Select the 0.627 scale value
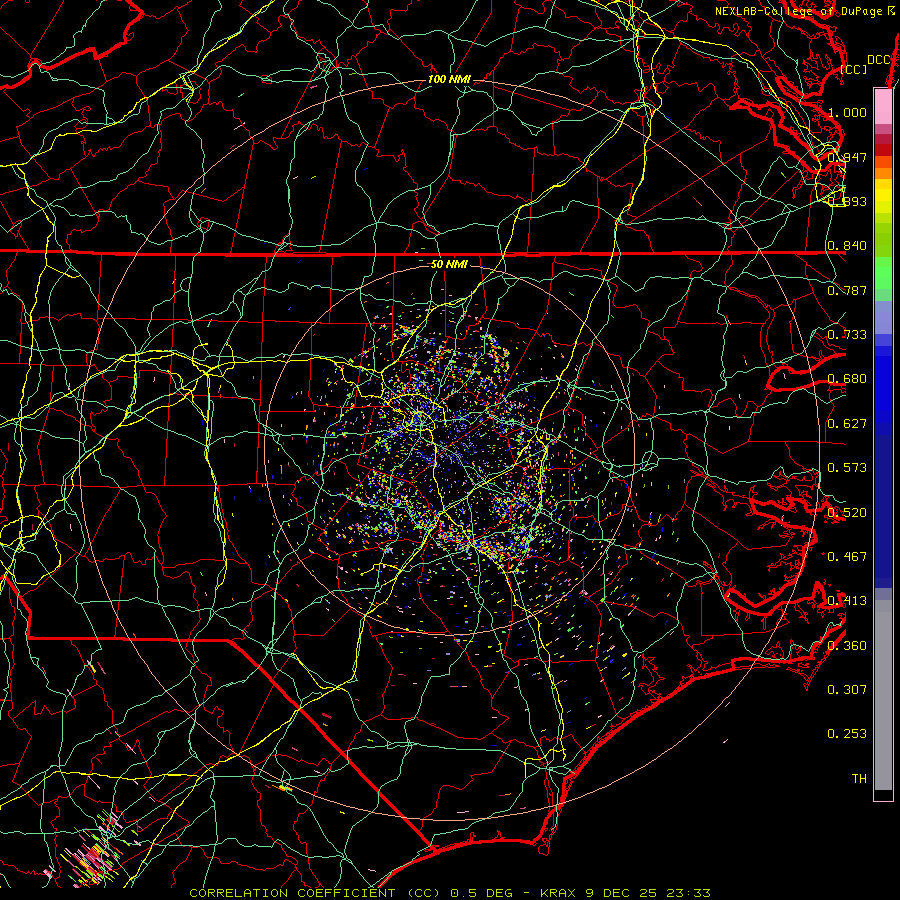This screenshot has width=900, height=900. point(847,424)
